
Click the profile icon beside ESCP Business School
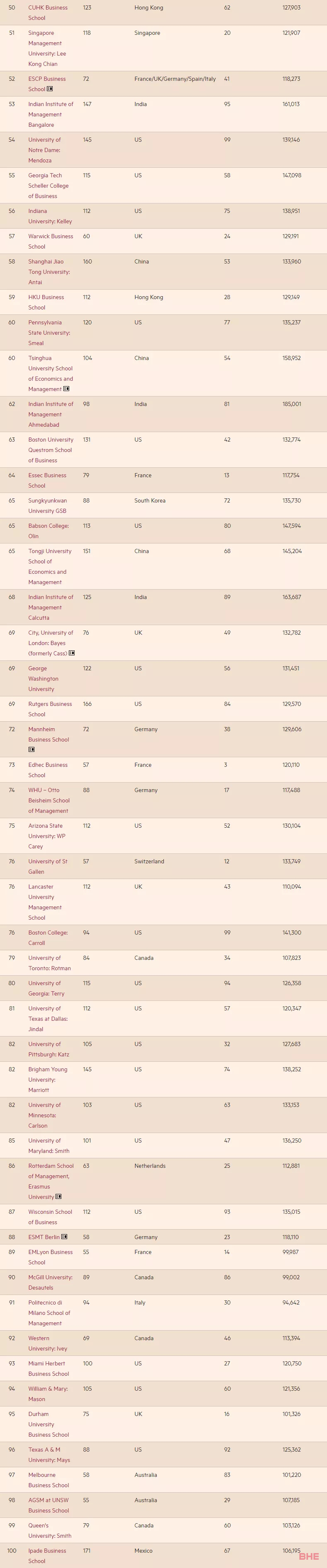click(x=50, y=89)
